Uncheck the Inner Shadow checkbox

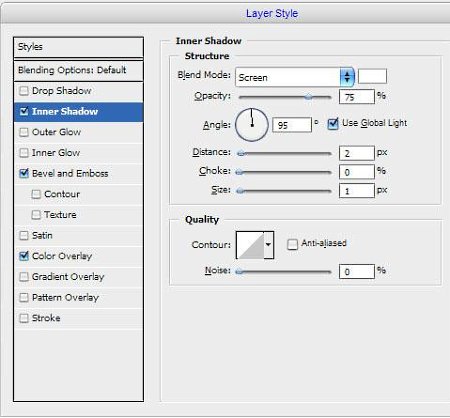[x=24, y=111]
